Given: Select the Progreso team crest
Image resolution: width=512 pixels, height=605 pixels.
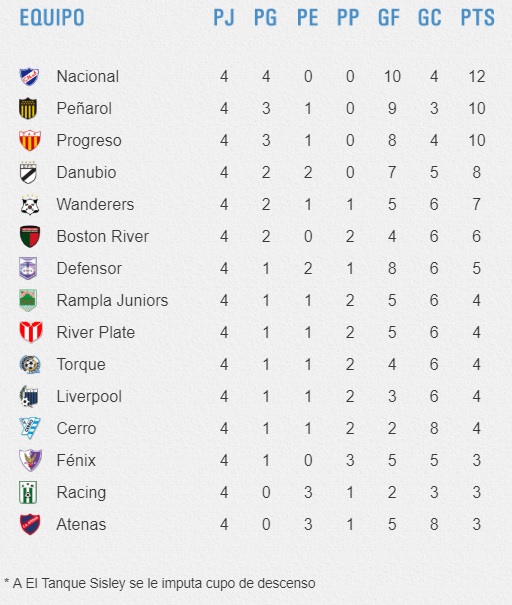Looking at the screenshot, I should click(x=30, y=140).
